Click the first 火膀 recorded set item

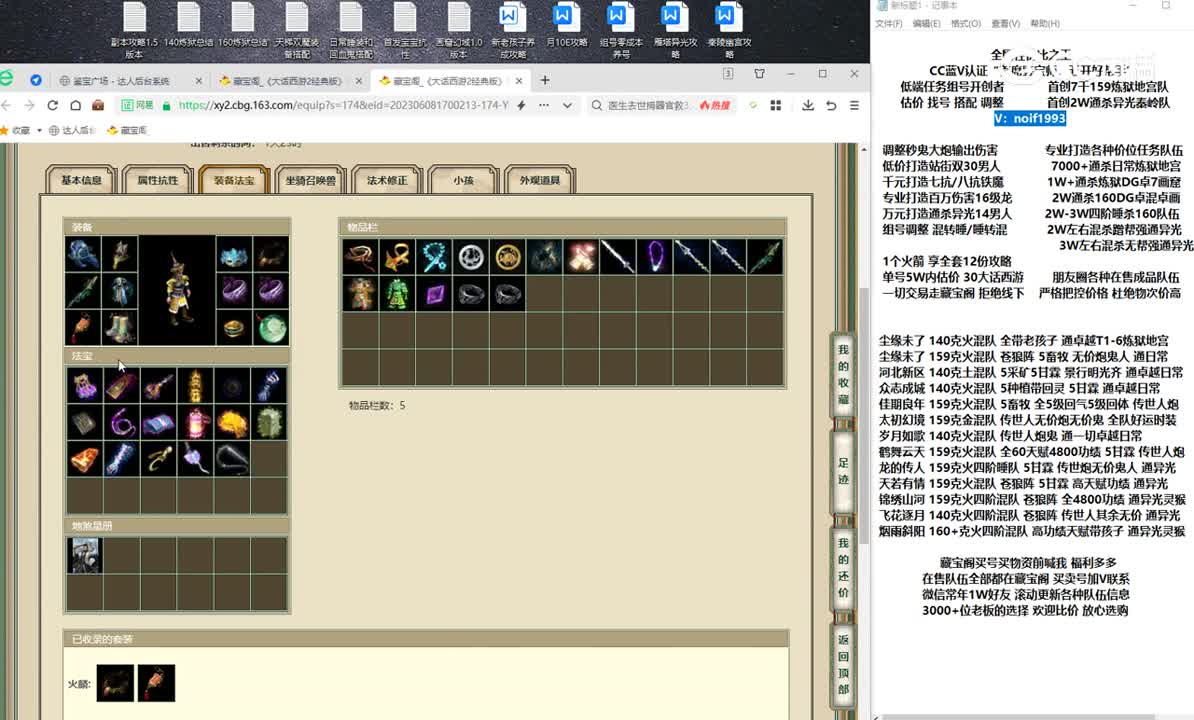pyautogui.click(x=115, y=683)
